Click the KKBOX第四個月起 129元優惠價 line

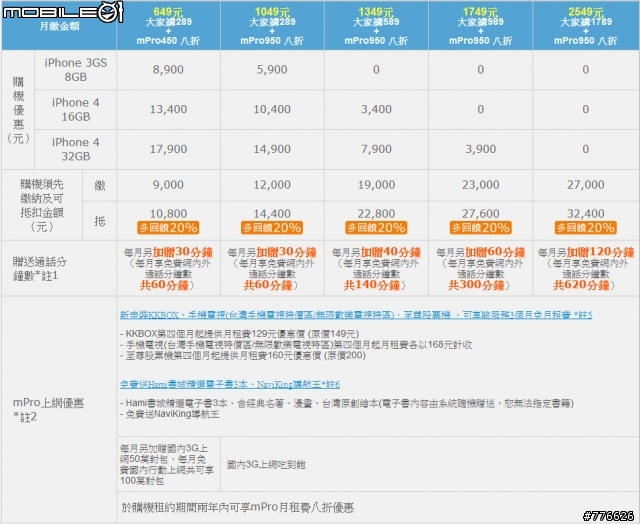click(240, 334)
